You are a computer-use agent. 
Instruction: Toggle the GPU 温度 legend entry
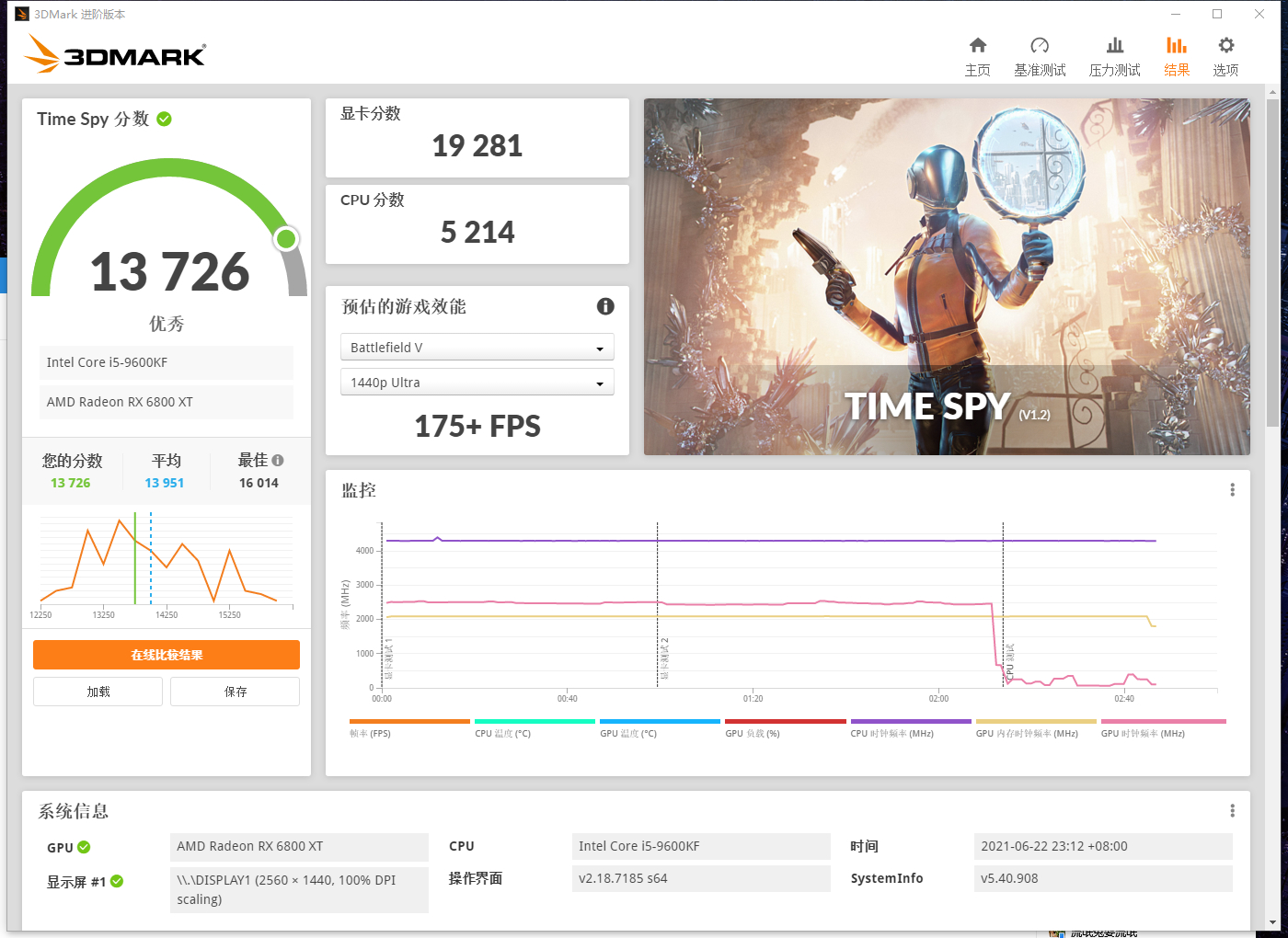coord(660,728)
